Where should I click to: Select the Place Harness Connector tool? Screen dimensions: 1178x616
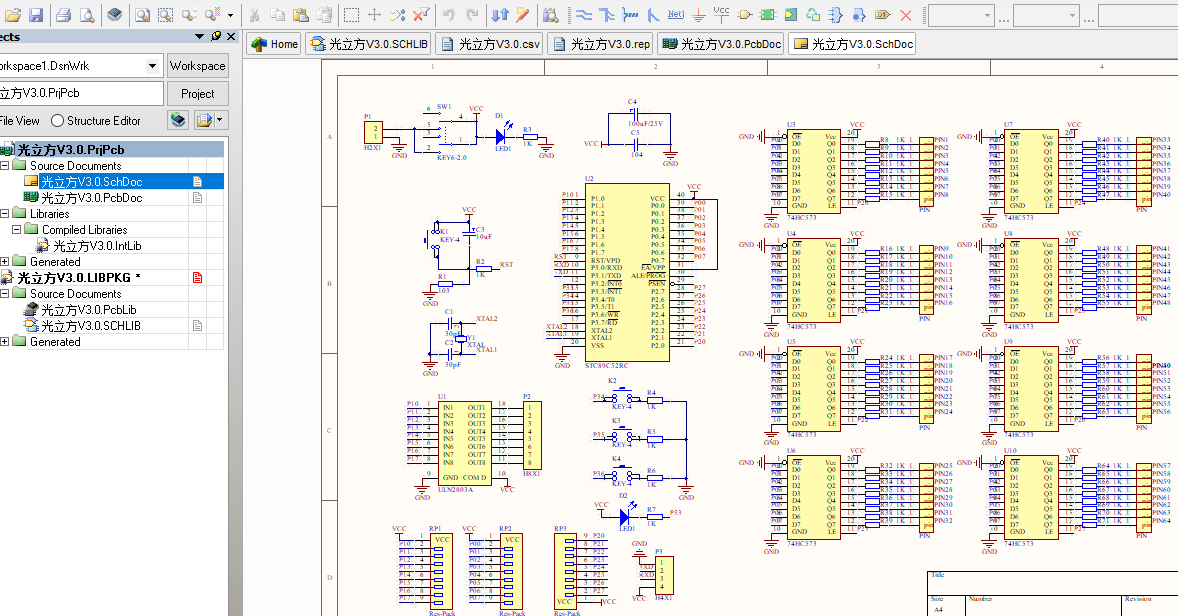point(835,14)
